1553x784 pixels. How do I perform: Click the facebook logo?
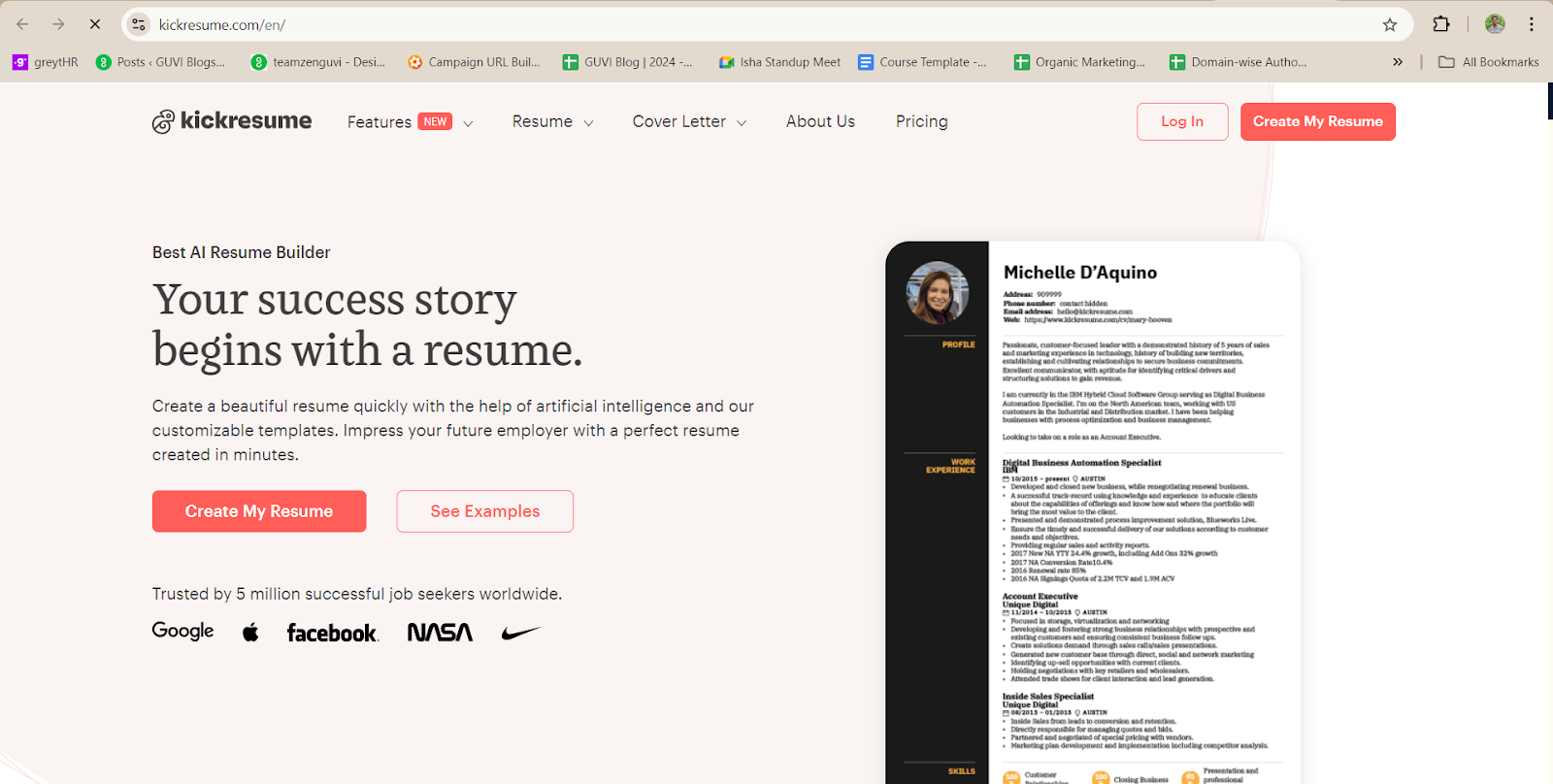[332, 633]
